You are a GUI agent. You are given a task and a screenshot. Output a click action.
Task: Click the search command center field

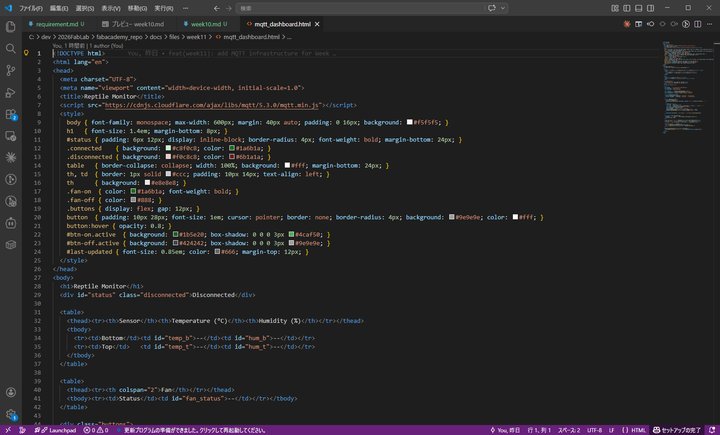360,8
